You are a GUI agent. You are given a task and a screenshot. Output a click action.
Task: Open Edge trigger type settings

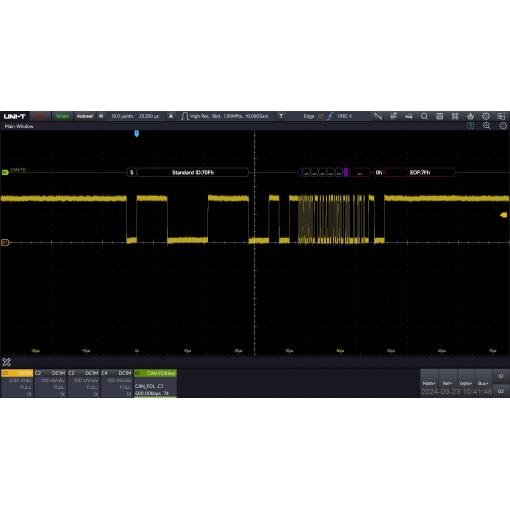click(x=309, y=116)
